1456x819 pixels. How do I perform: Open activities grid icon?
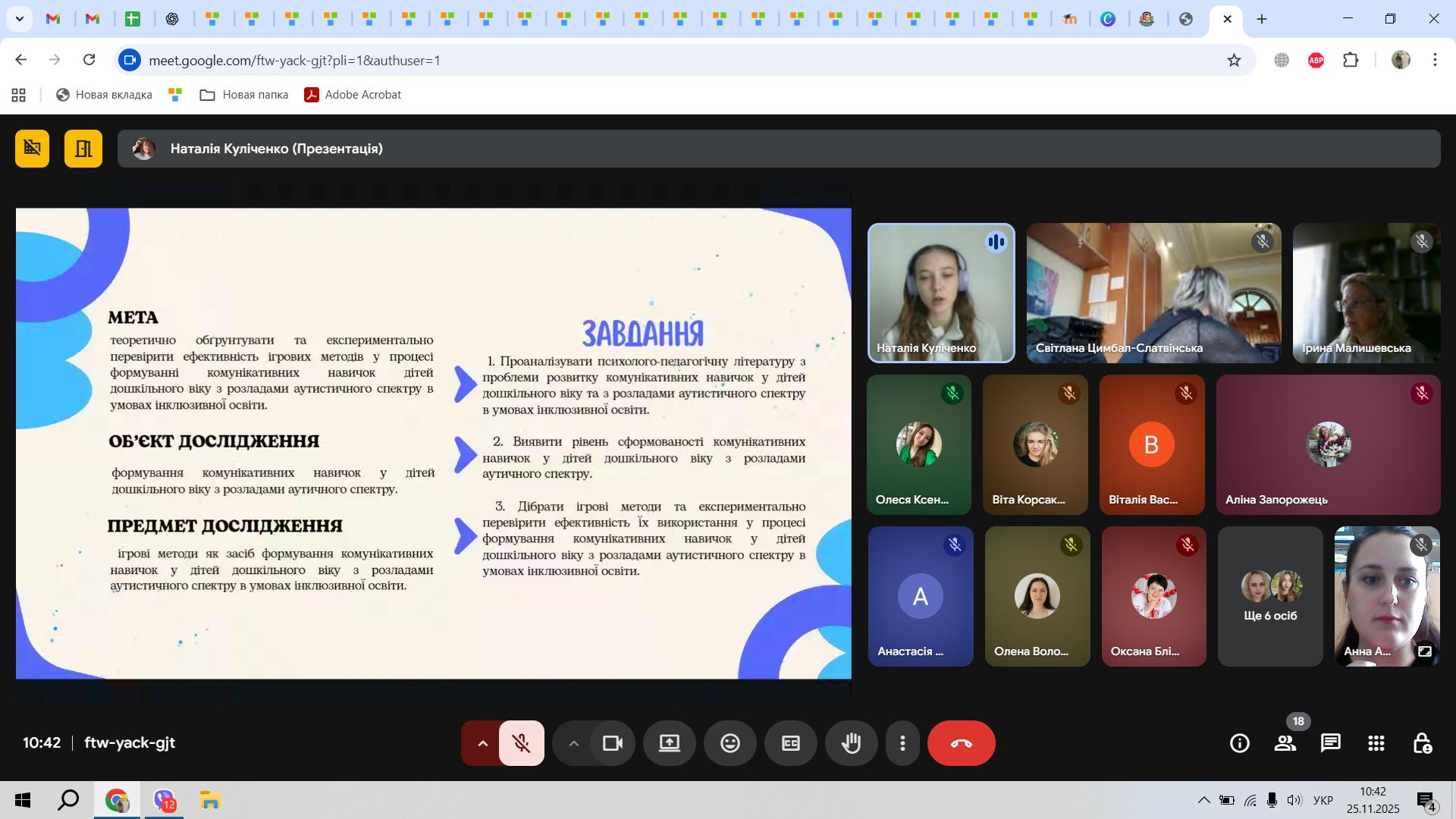1376,743
